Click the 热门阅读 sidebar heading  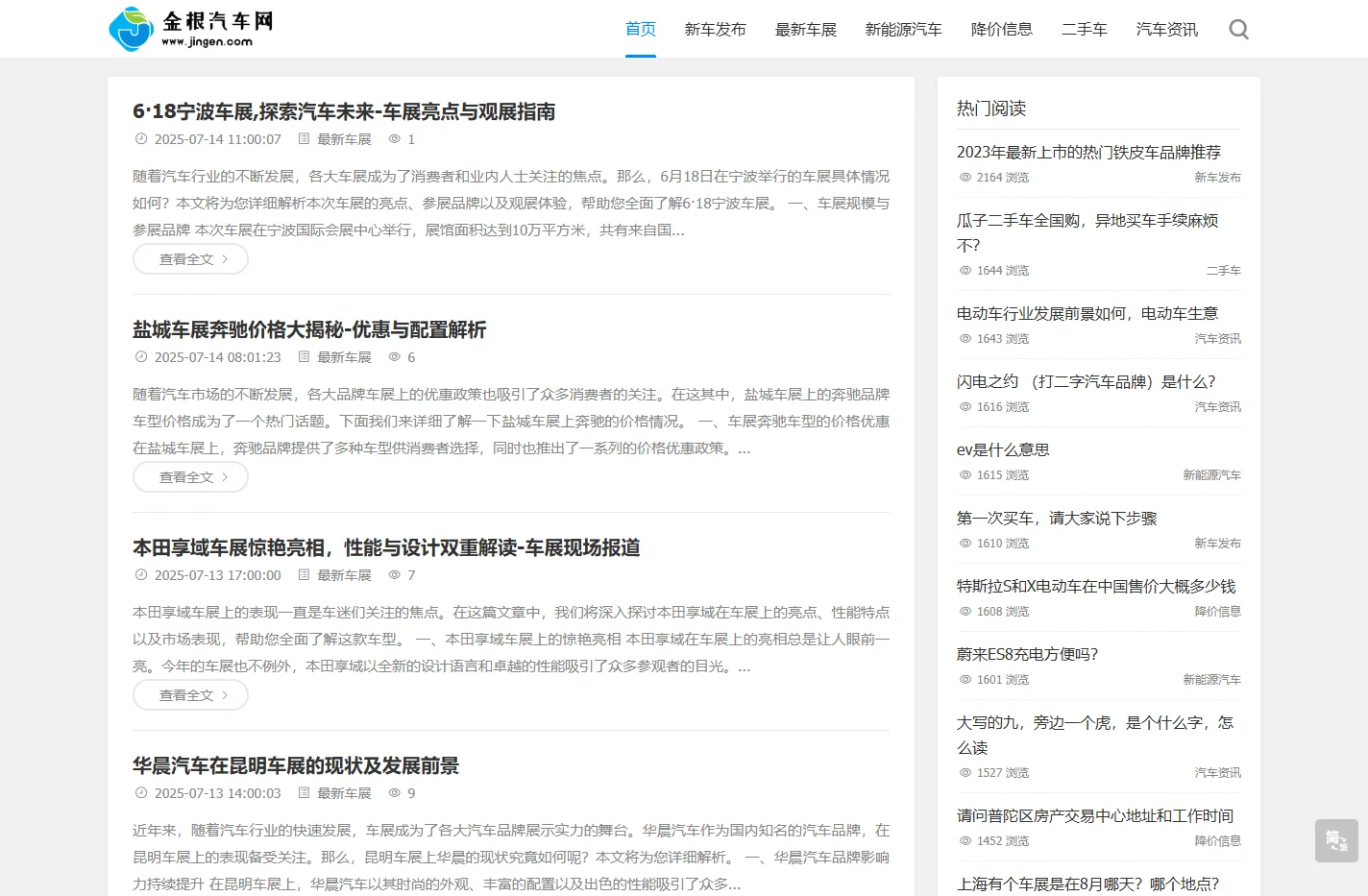click(991, 109)
